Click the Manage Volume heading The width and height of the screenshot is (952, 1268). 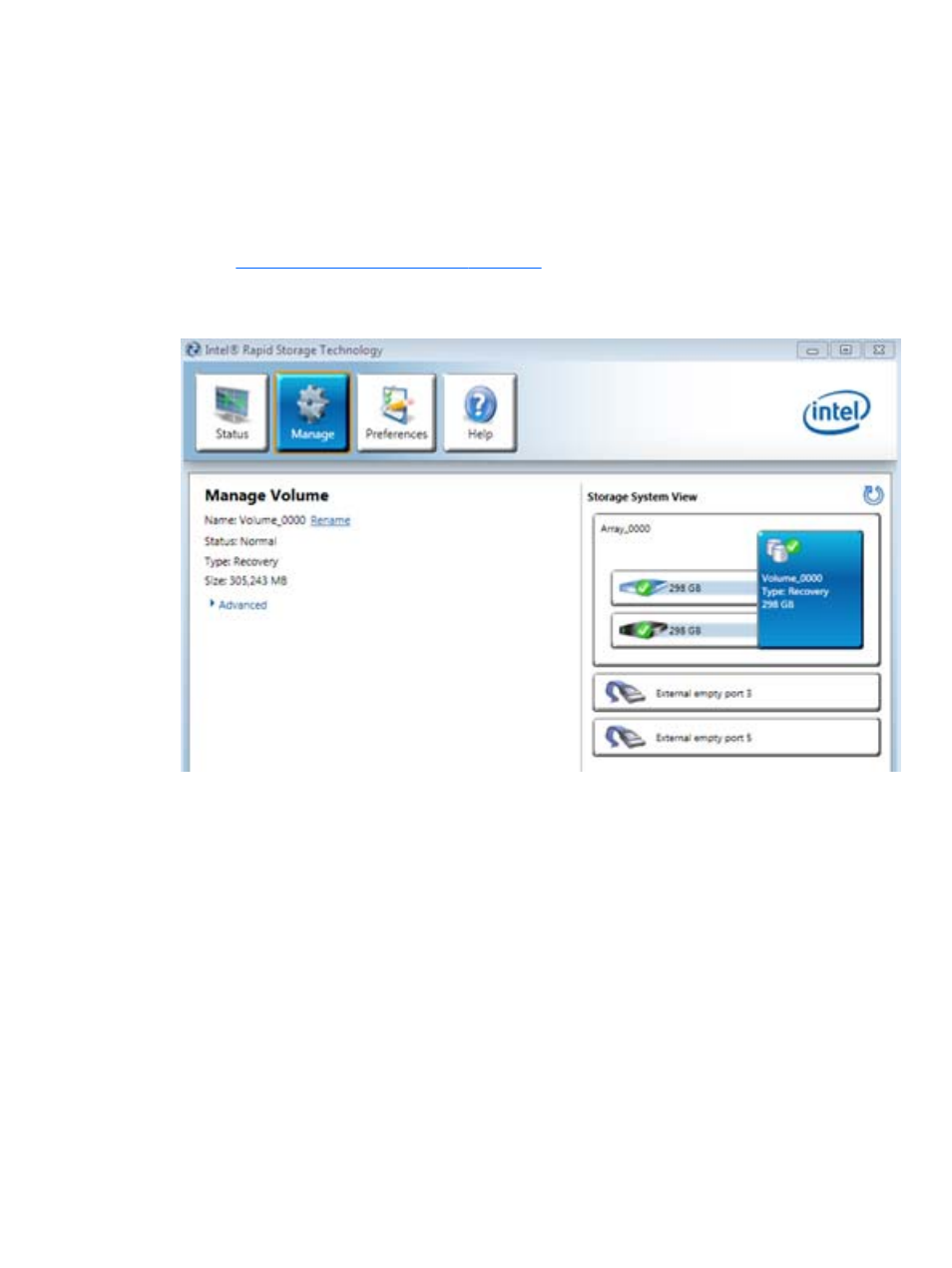[266, 495]
